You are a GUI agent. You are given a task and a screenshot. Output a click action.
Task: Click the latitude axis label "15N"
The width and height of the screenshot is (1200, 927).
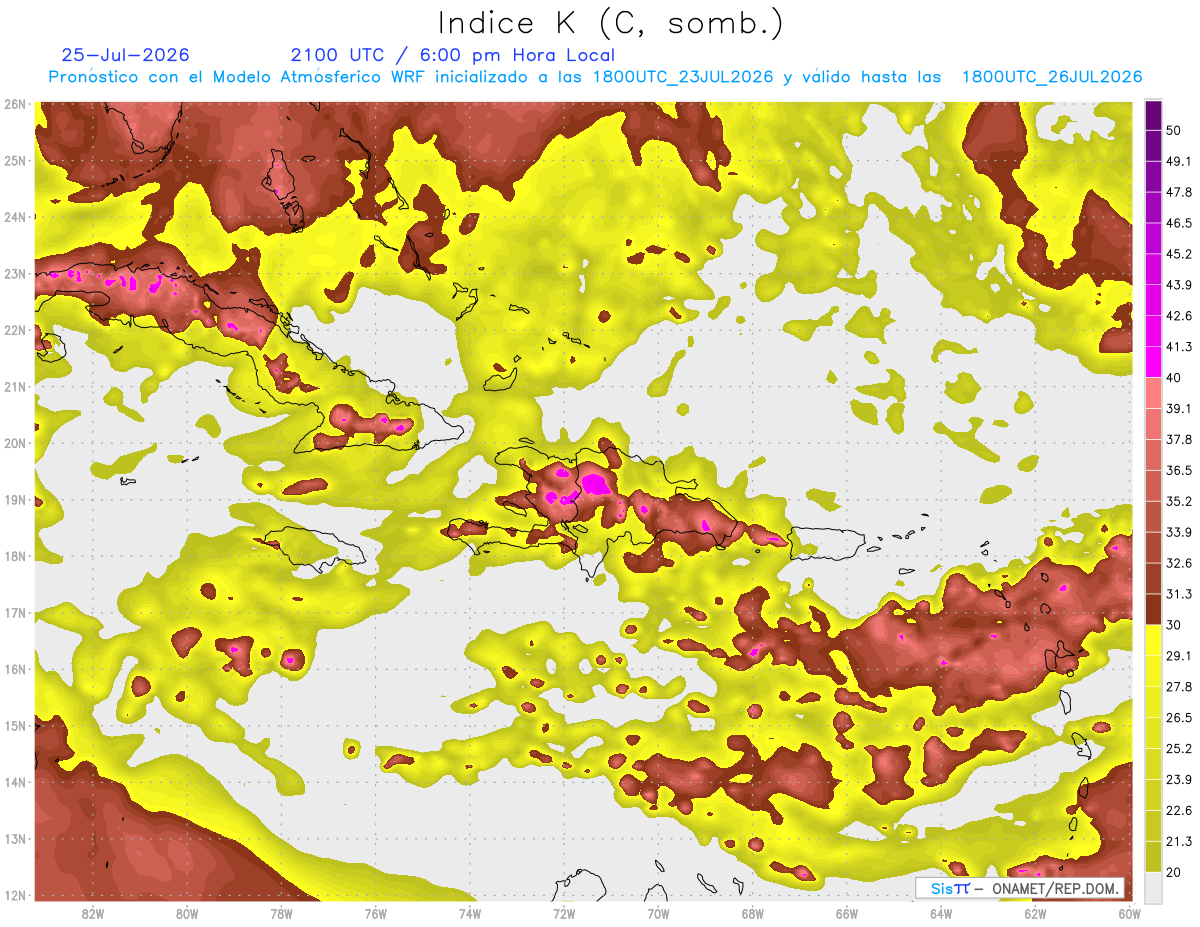(x=15, y=725)
